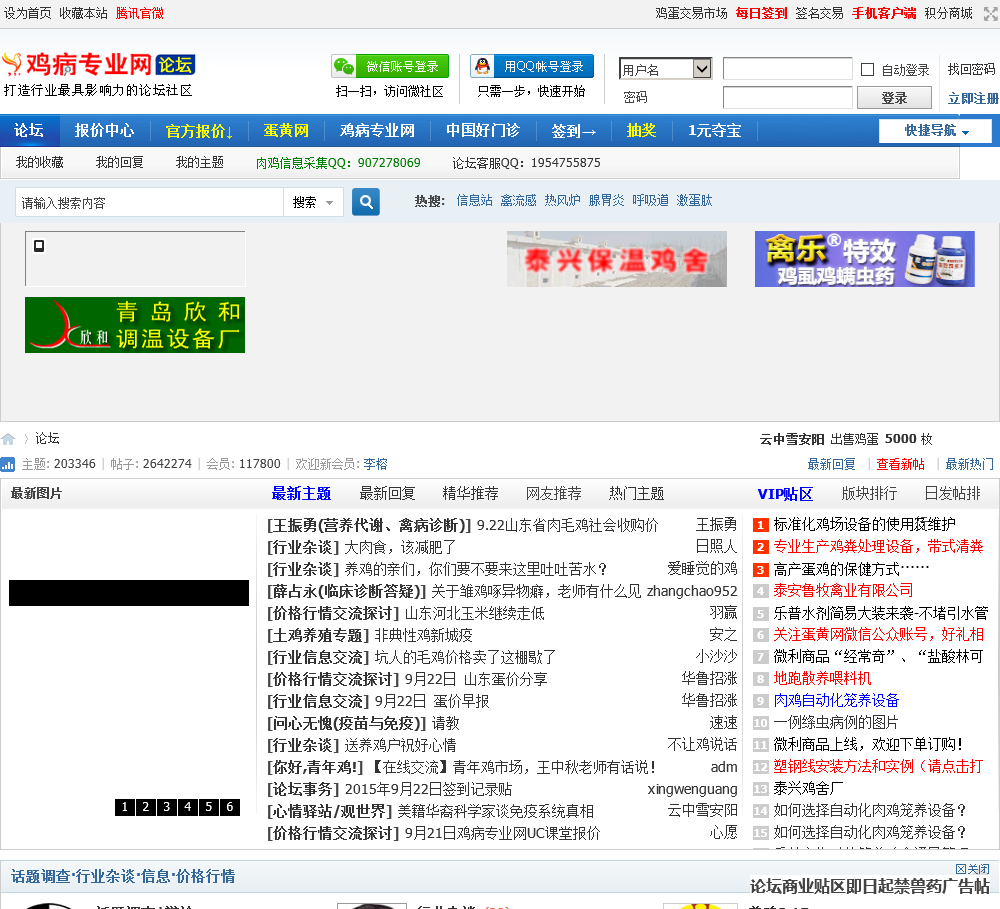Screen dimensions: 1000x909
Task: Open 官方报价 in navigation bar
Action: coord(200,131)
